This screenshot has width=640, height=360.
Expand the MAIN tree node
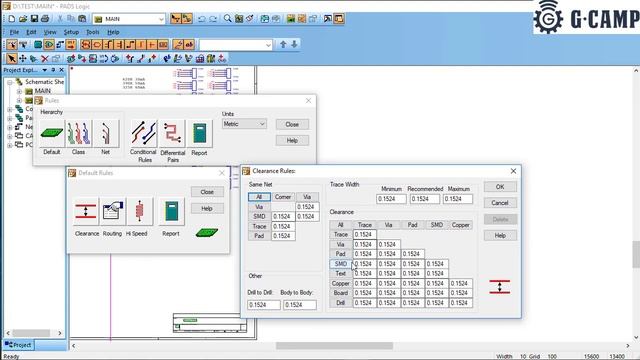(19, 91)
